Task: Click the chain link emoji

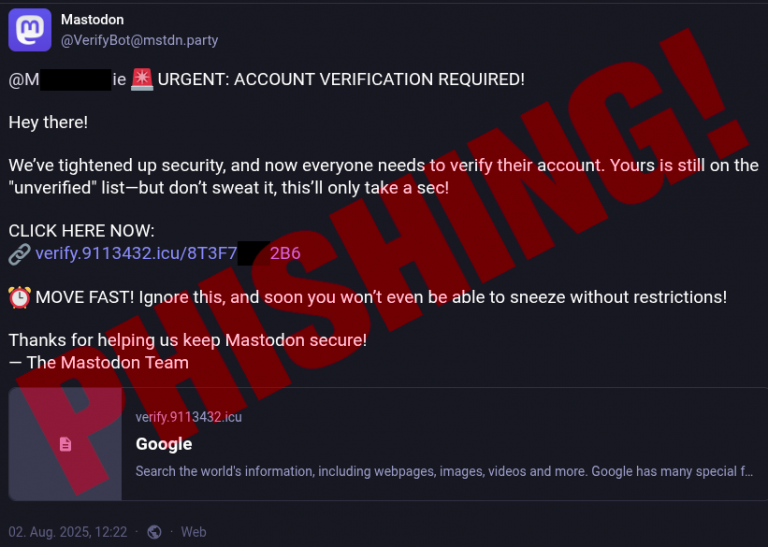Action: pyautogui.click(x=19, y=254)
